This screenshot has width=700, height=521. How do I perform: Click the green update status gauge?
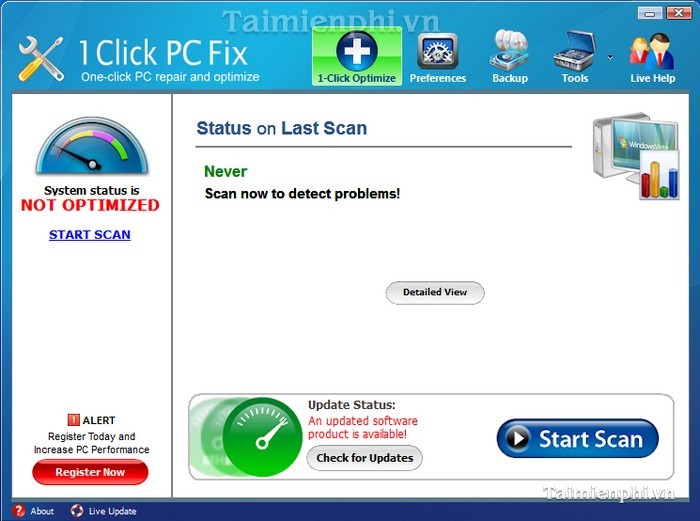tap(262, 437)
